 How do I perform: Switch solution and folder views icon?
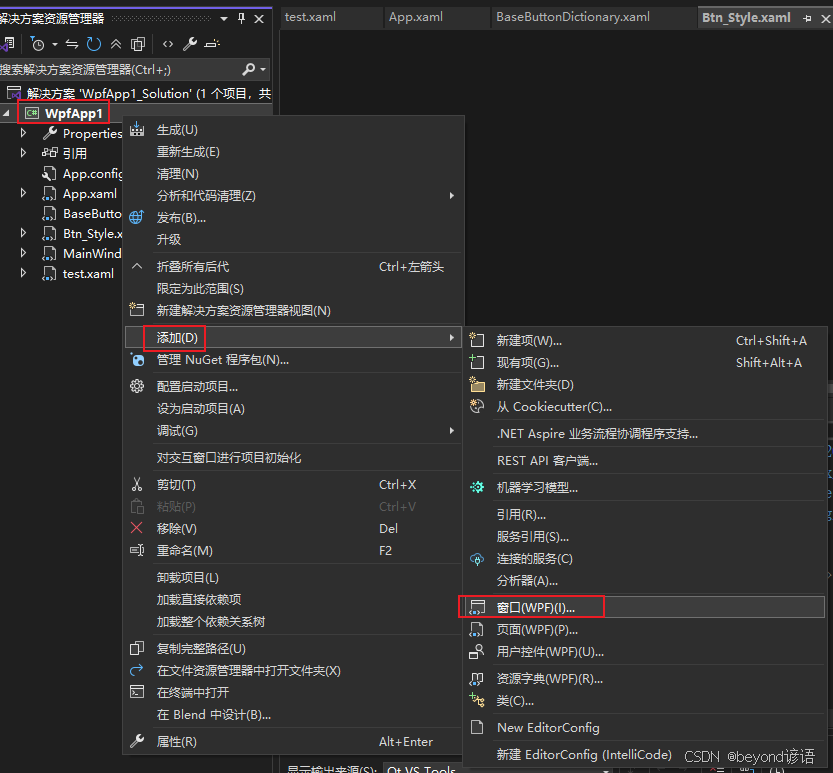coord(7,44)
